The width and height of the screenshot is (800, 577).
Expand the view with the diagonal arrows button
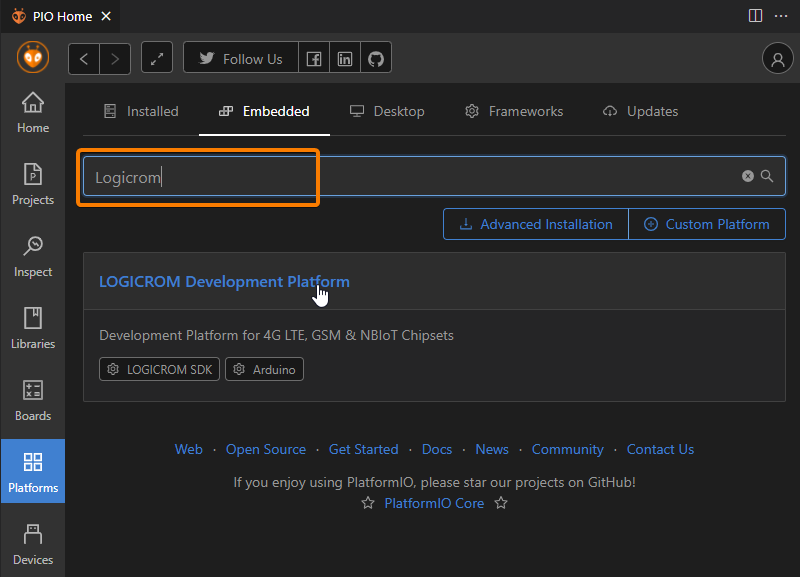pos(157,59)
